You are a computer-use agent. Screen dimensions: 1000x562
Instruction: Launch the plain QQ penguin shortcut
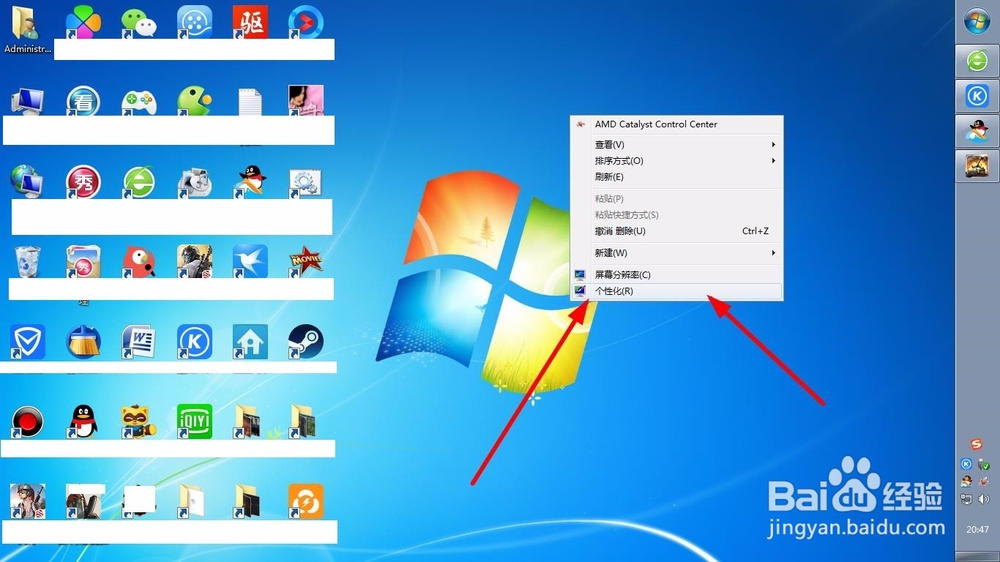(x=83, y=421)
